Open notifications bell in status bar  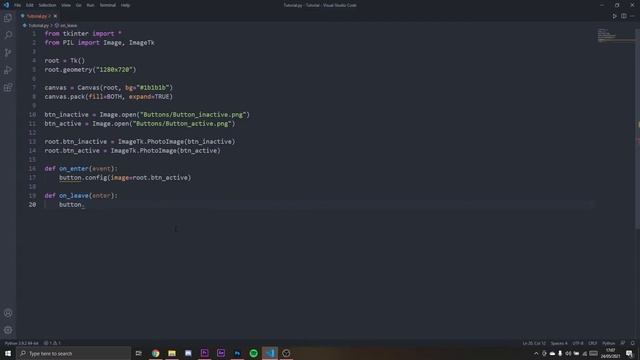click(x=633, y=343)
